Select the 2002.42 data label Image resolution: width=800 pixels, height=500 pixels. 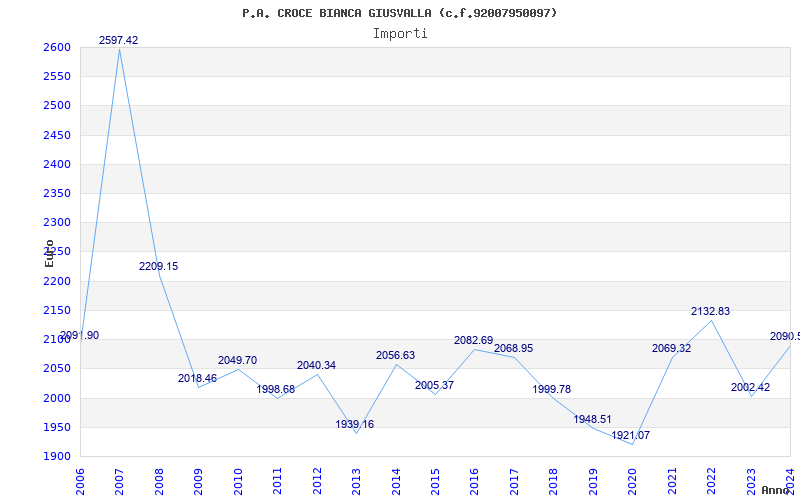click(x=751, y=387)
